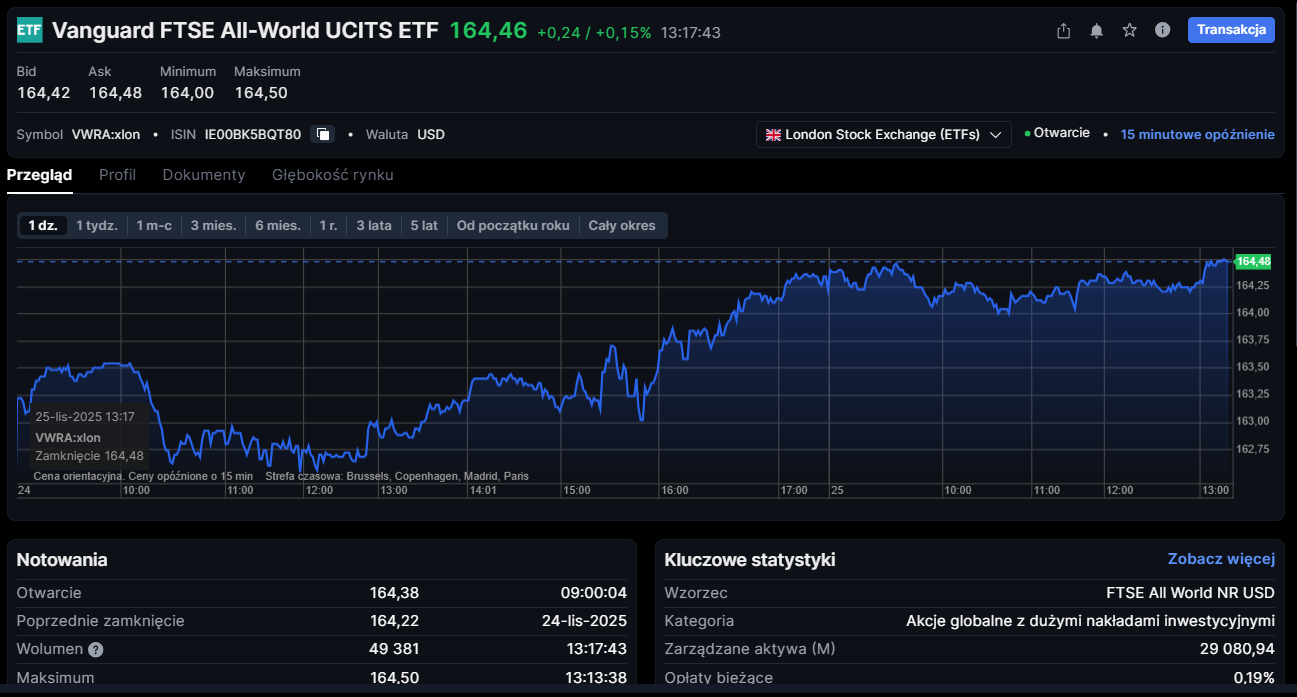The height and width of the screenshot is (697, 1297).
Task: Open the info circle icon
Action: (1162, 30)
